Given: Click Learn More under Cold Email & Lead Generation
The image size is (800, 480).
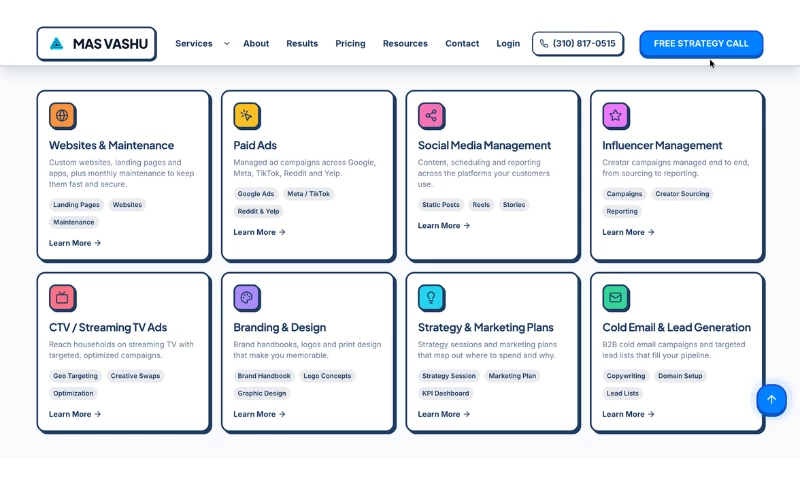Looking at the screenshot, I should pos(628,414).
